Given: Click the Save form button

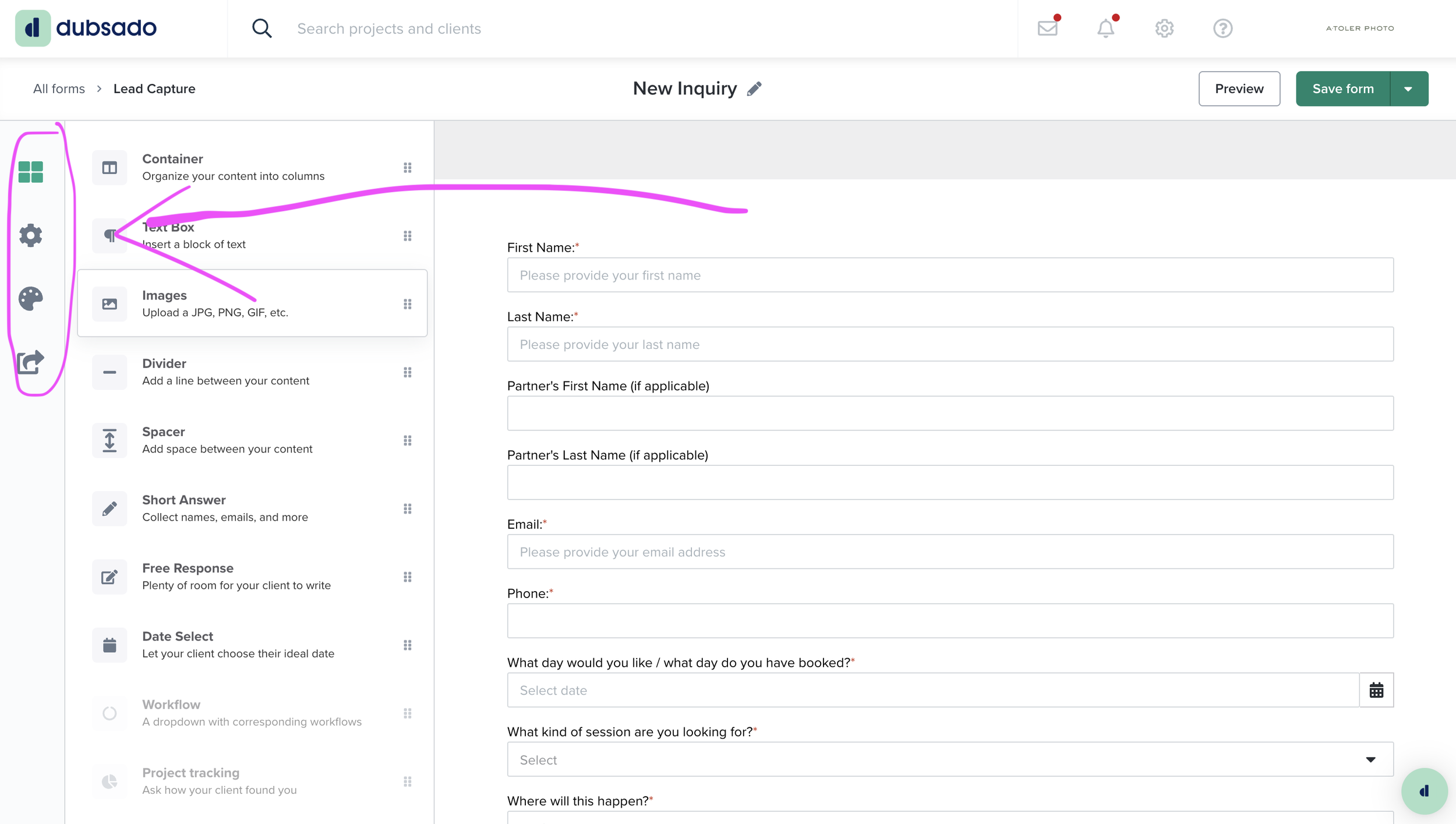Looking at the screenshot, I should 1342,89.
